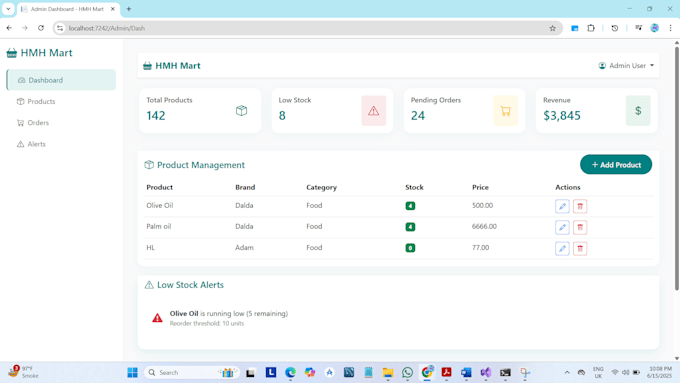Click the HL stock badge showing 0
Viewport: 680px width, 383px height.
click(410, 248)
